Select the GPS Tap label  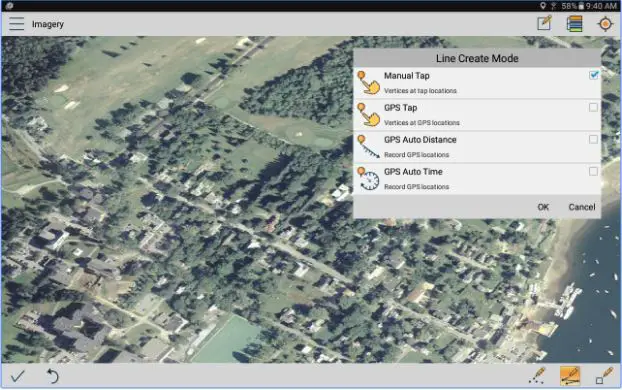[x=400, y=108]
